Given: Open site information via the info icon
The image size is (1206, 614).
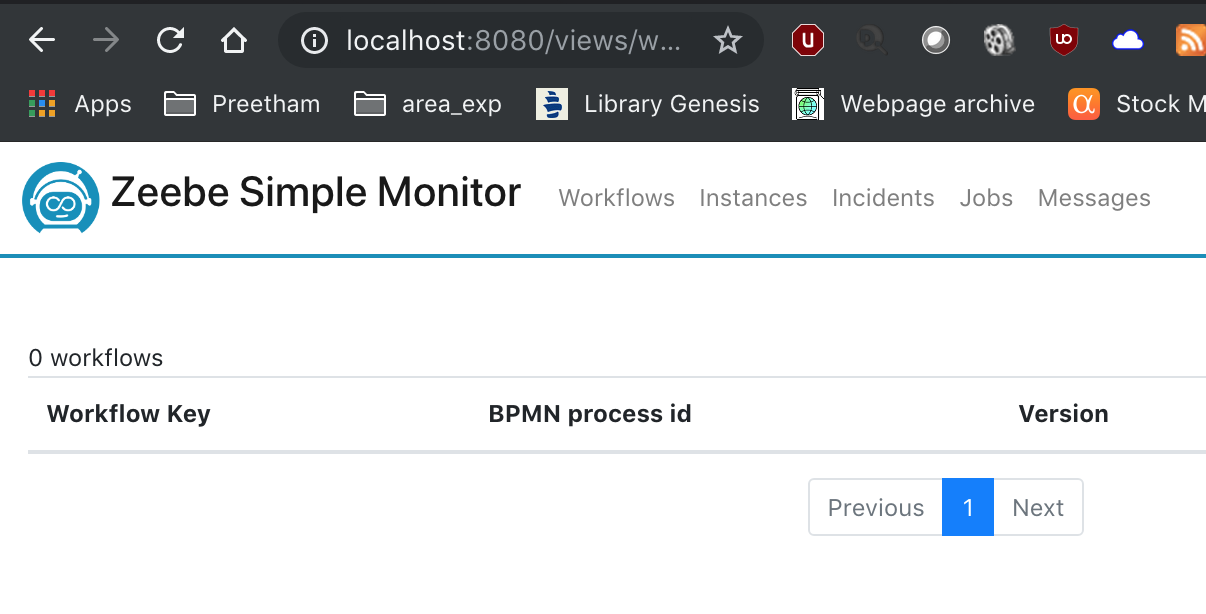Looking at the screenshot, I should pos(313,40).
